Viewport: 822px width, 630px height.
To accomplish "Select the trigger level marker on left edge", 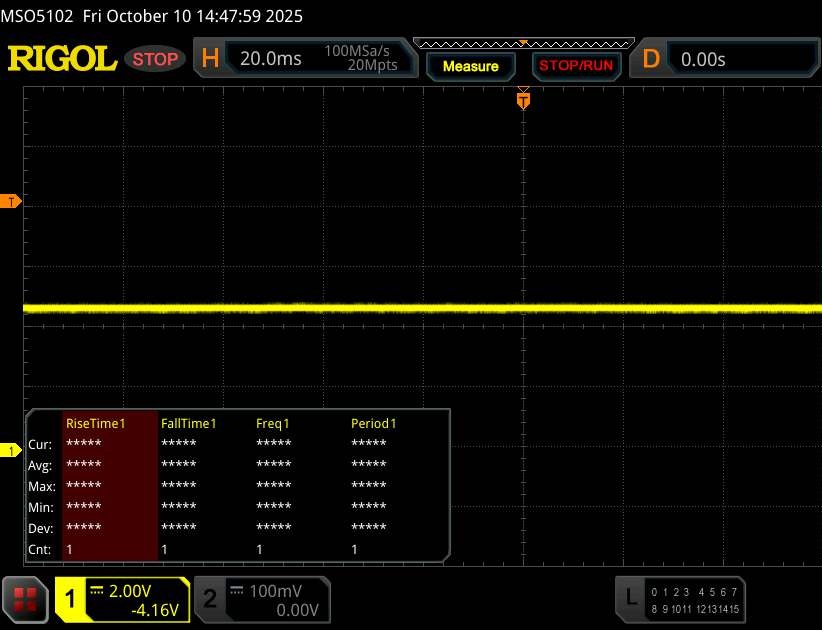I will click(x=11, y=202).
